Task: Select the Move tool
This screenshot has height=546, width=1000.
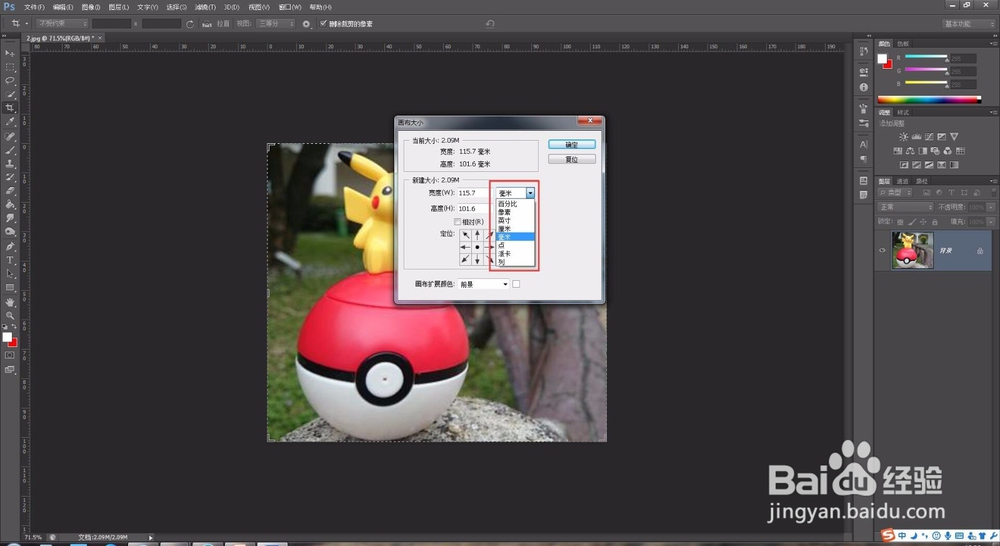Action: tap(10, 54)
